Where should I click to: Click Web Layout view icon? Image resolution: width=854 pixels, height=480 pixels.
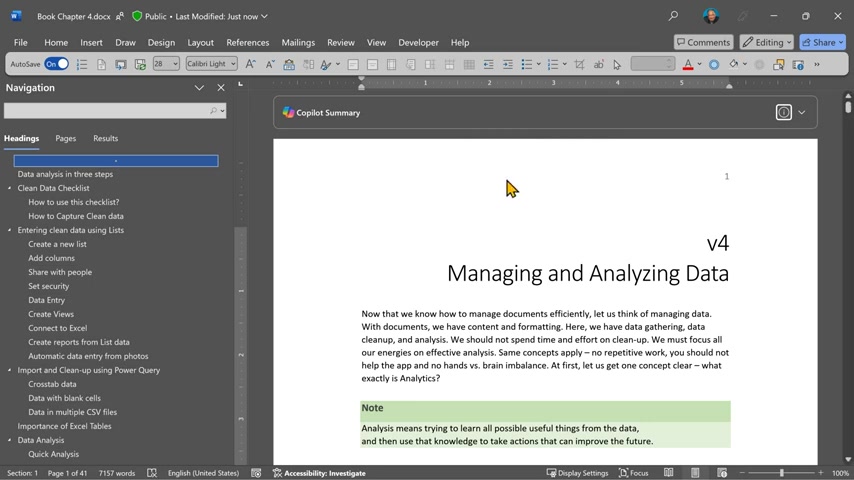pyautogui.click(x=722, y=473)
